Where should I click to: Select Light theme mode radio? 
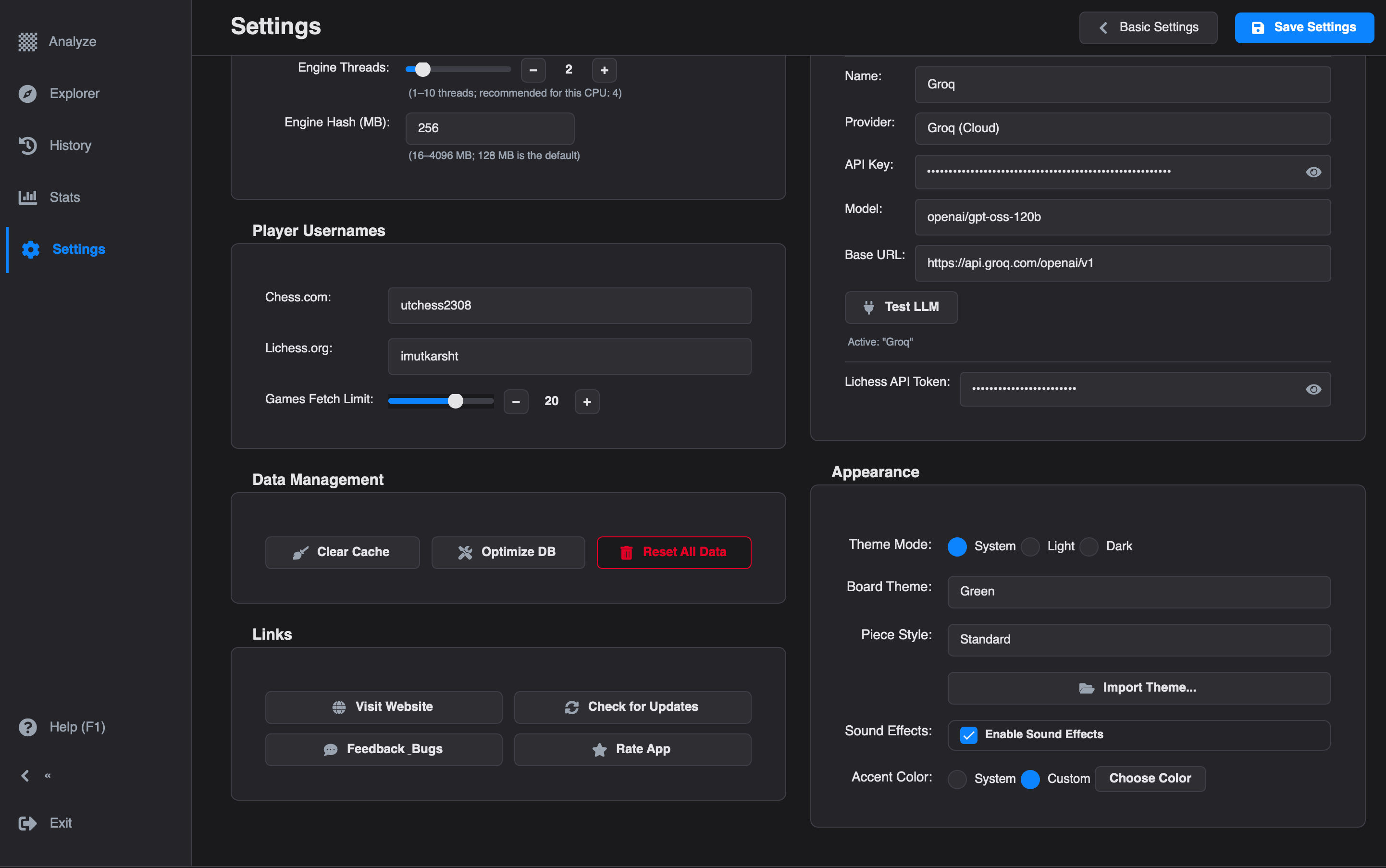(1030, 546)
